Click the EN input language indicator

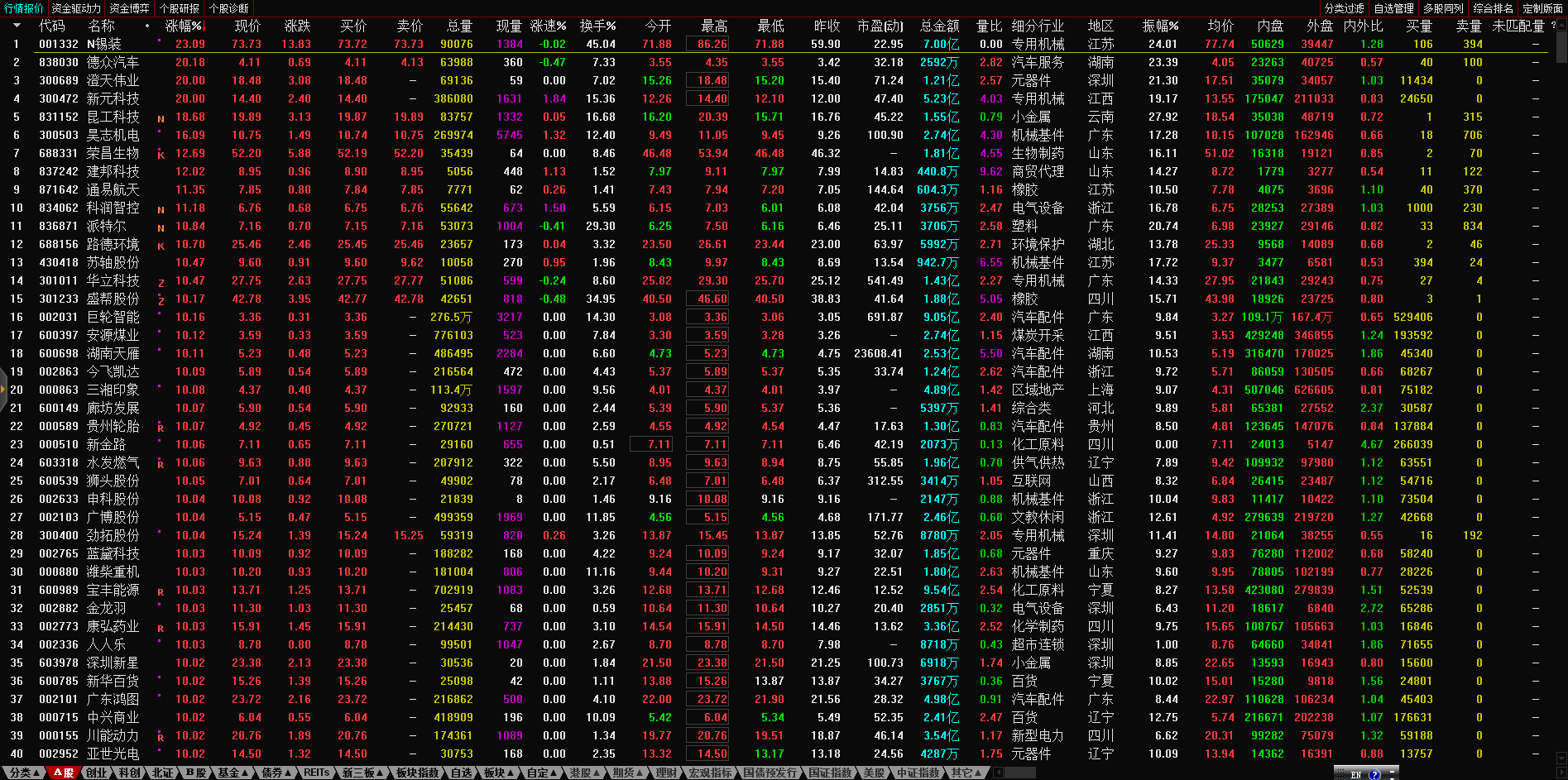point(1355,774)
